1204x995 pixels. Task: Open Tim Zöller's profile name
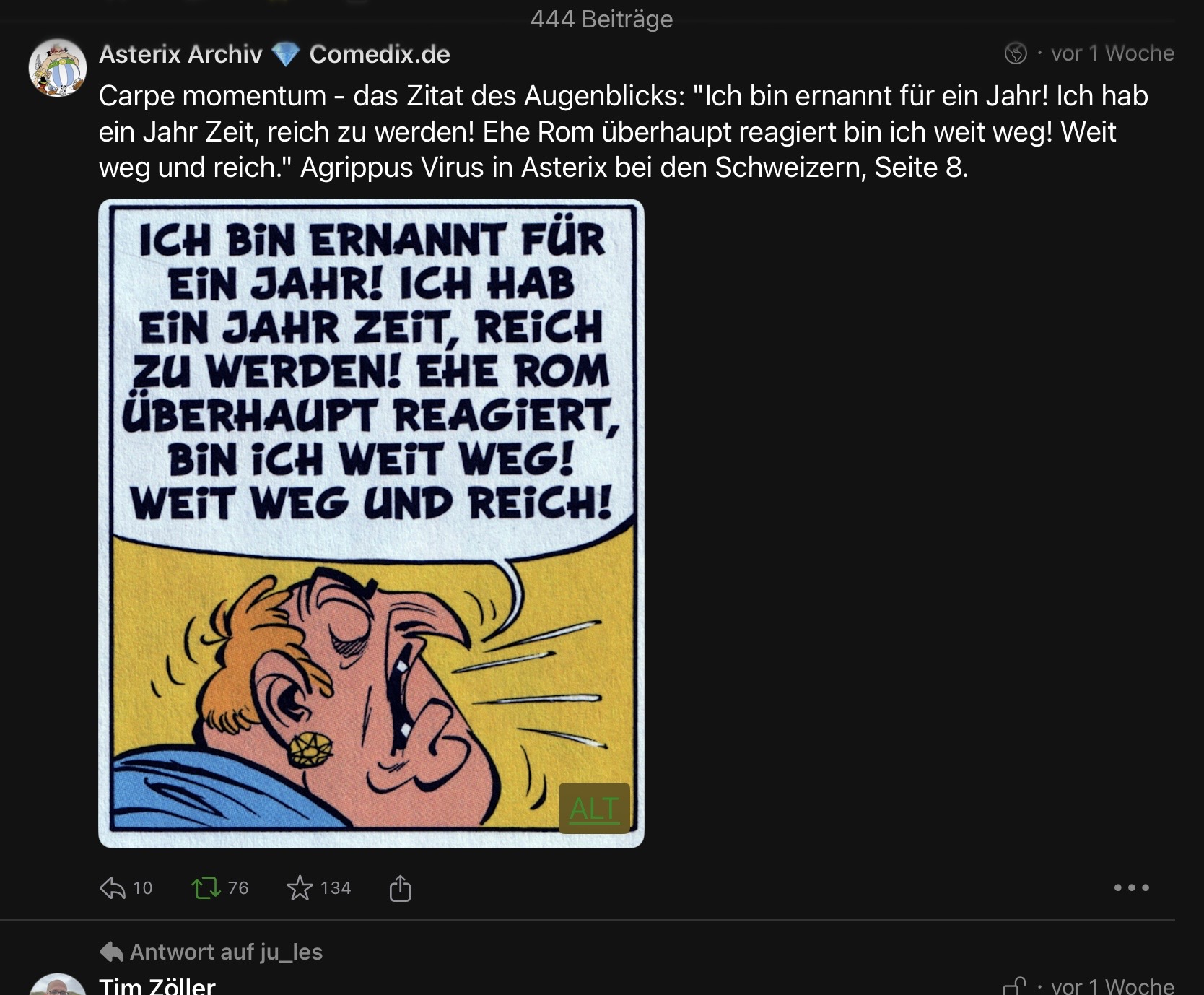click(x=157, y=986)
